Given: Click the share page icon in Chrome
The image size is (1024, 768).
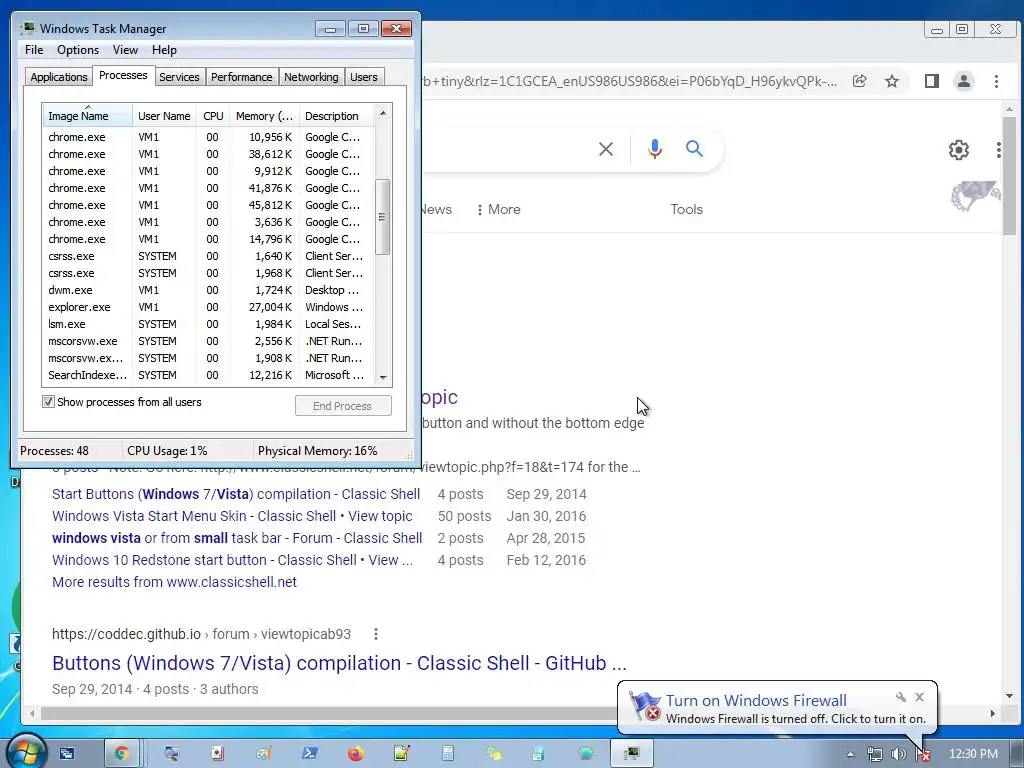Looking at the screenshot, I should click(859, 81).
